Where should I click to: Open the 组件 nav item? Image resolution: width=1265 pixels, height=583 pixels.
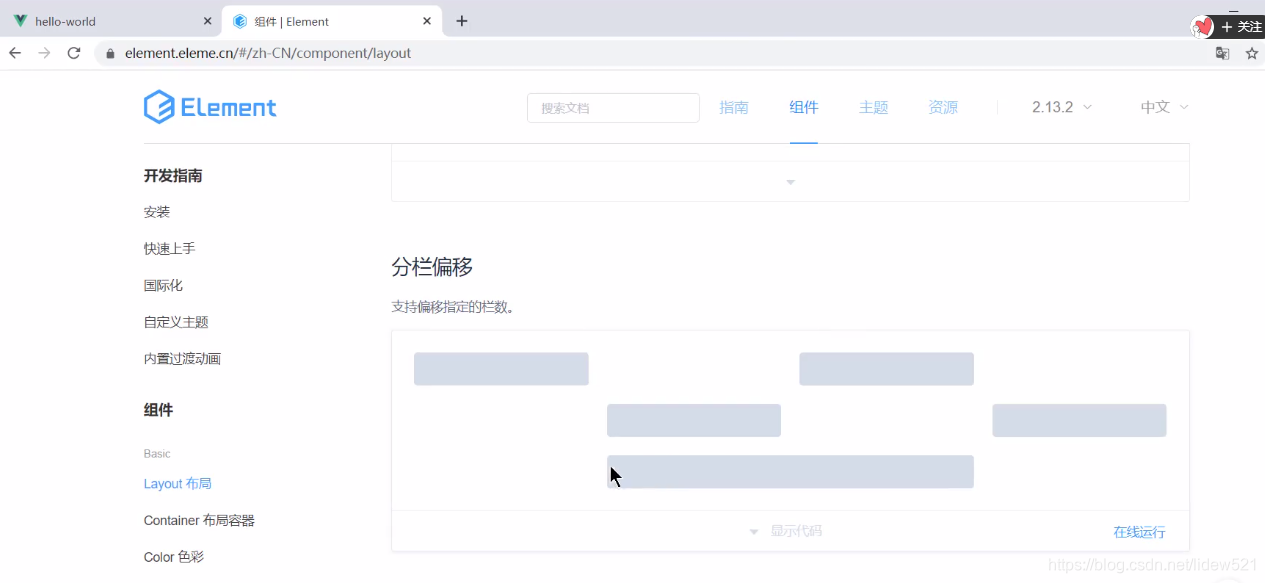pos(804,107)
